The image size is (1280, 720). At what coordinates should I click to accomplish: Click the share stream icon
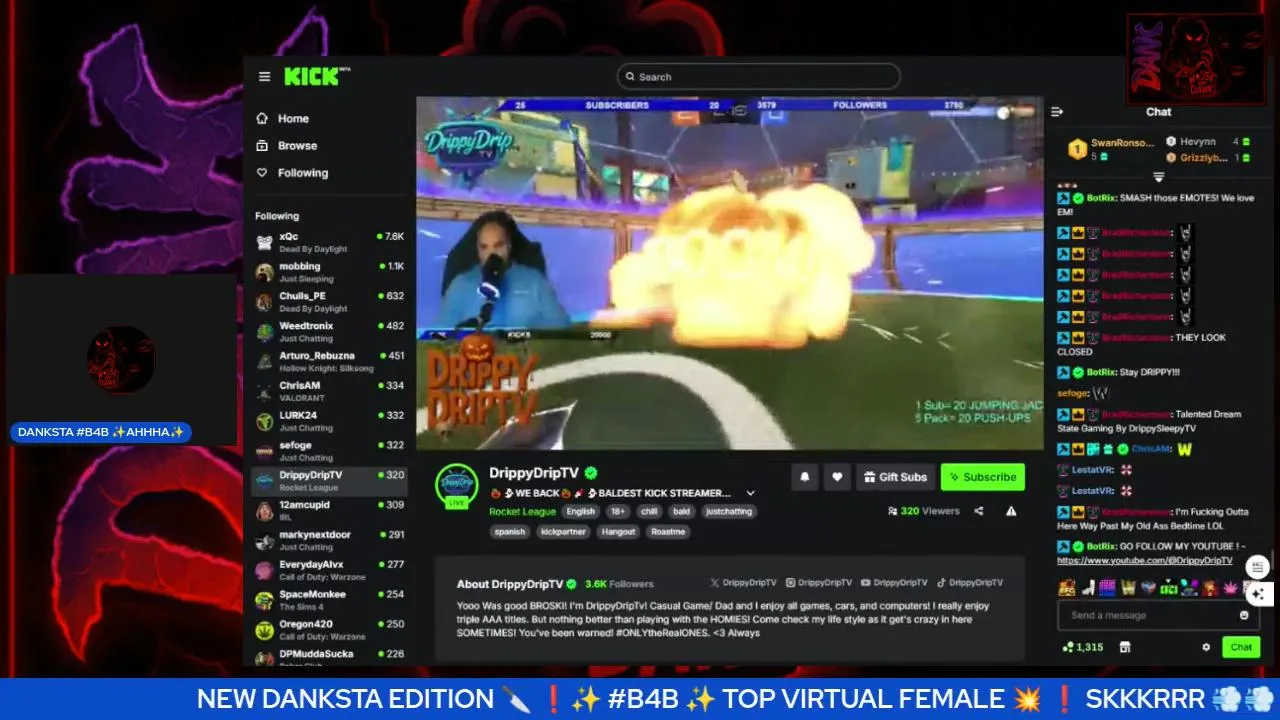click(979, 511)
